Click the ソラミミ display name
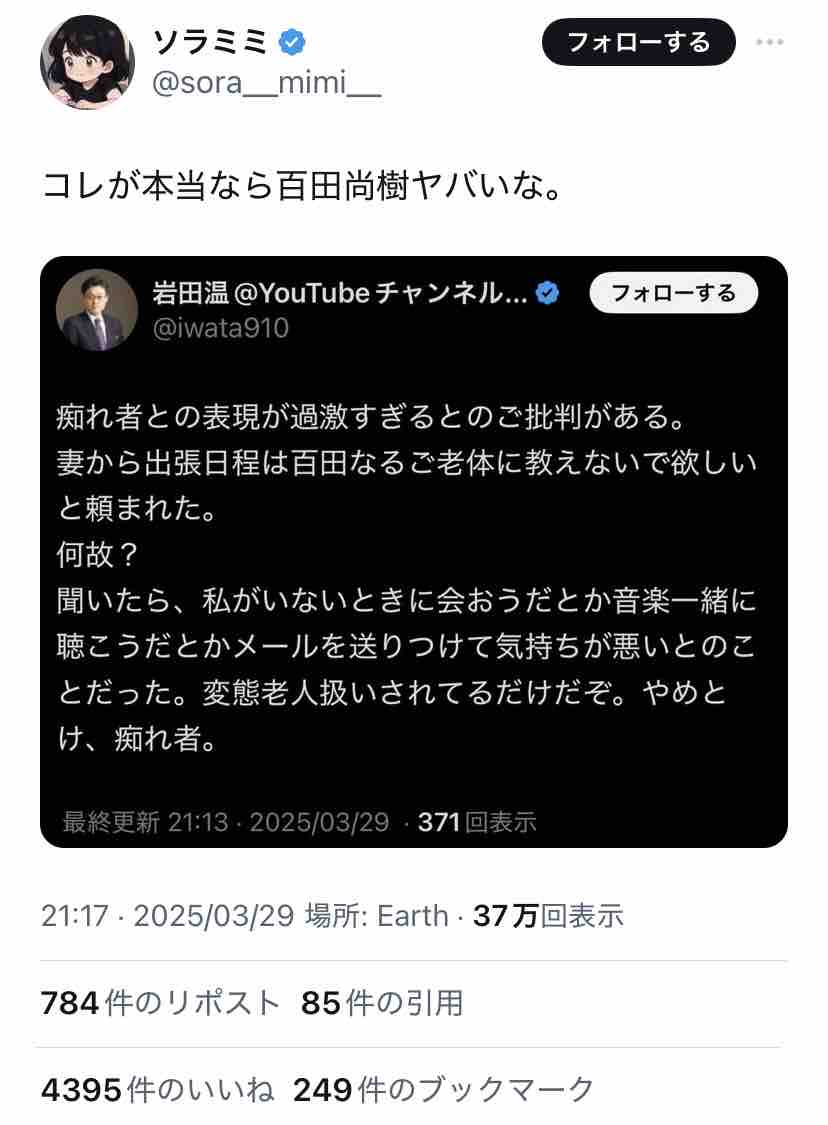Image resolution: width=828 pixels, height=1125 pixels. click(208, 42)
